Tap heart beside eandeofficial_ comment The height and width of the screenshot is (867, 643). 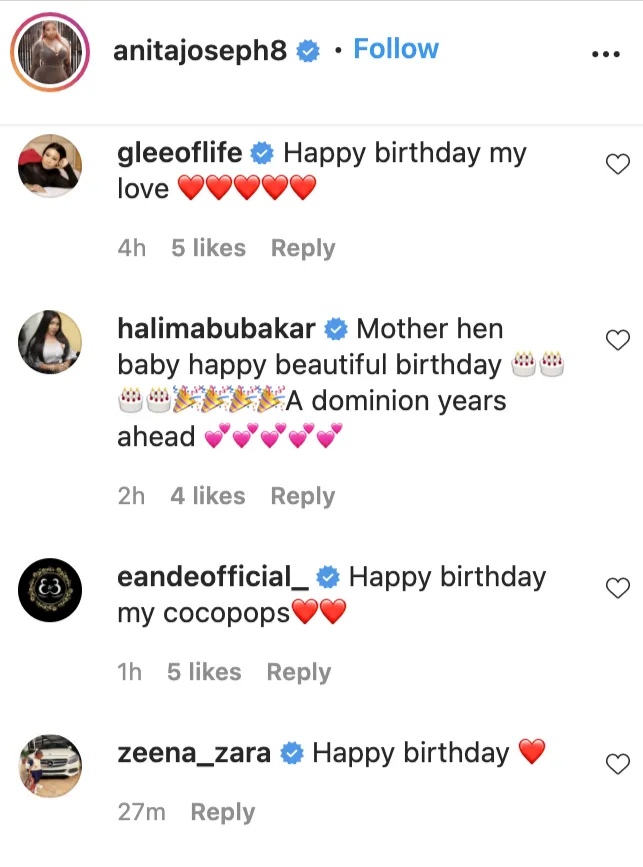pyautogui.click(x=618, y=588)
